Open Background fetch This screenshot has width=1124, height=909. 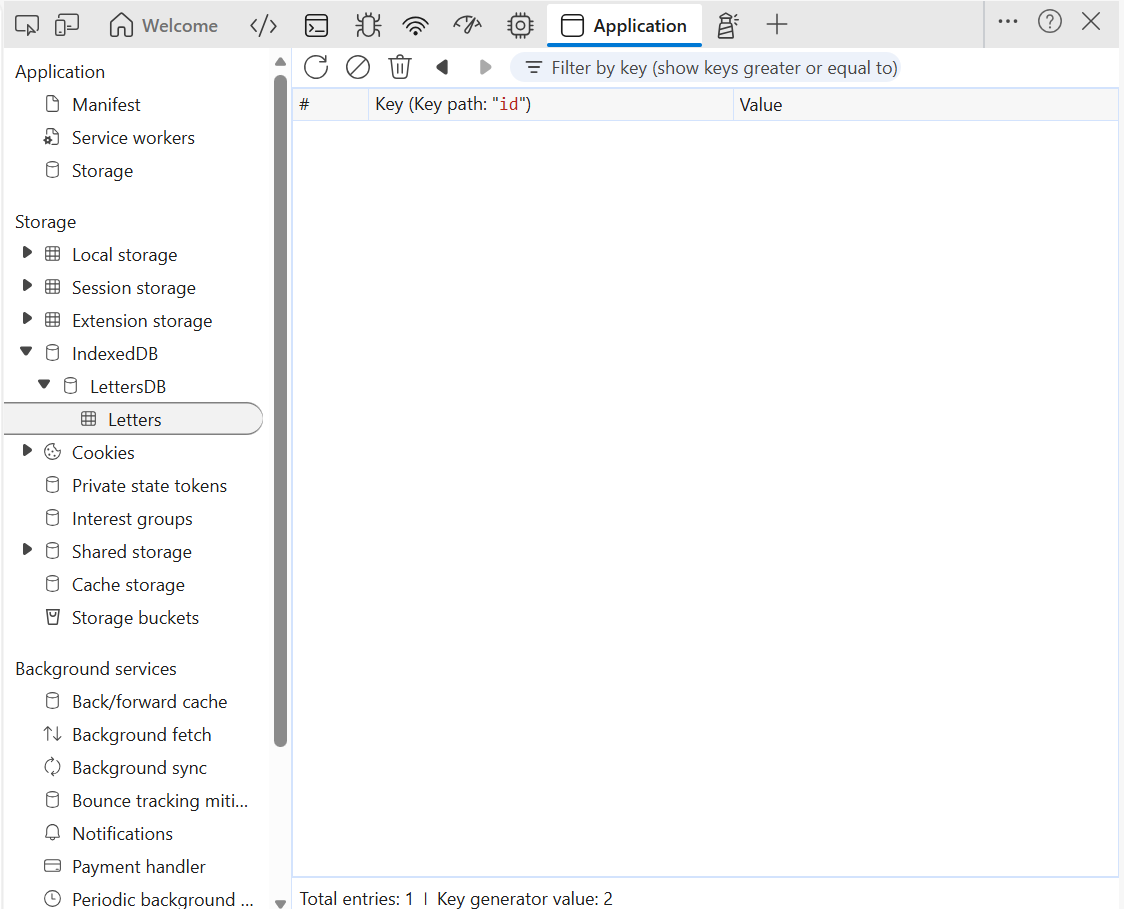141,734
